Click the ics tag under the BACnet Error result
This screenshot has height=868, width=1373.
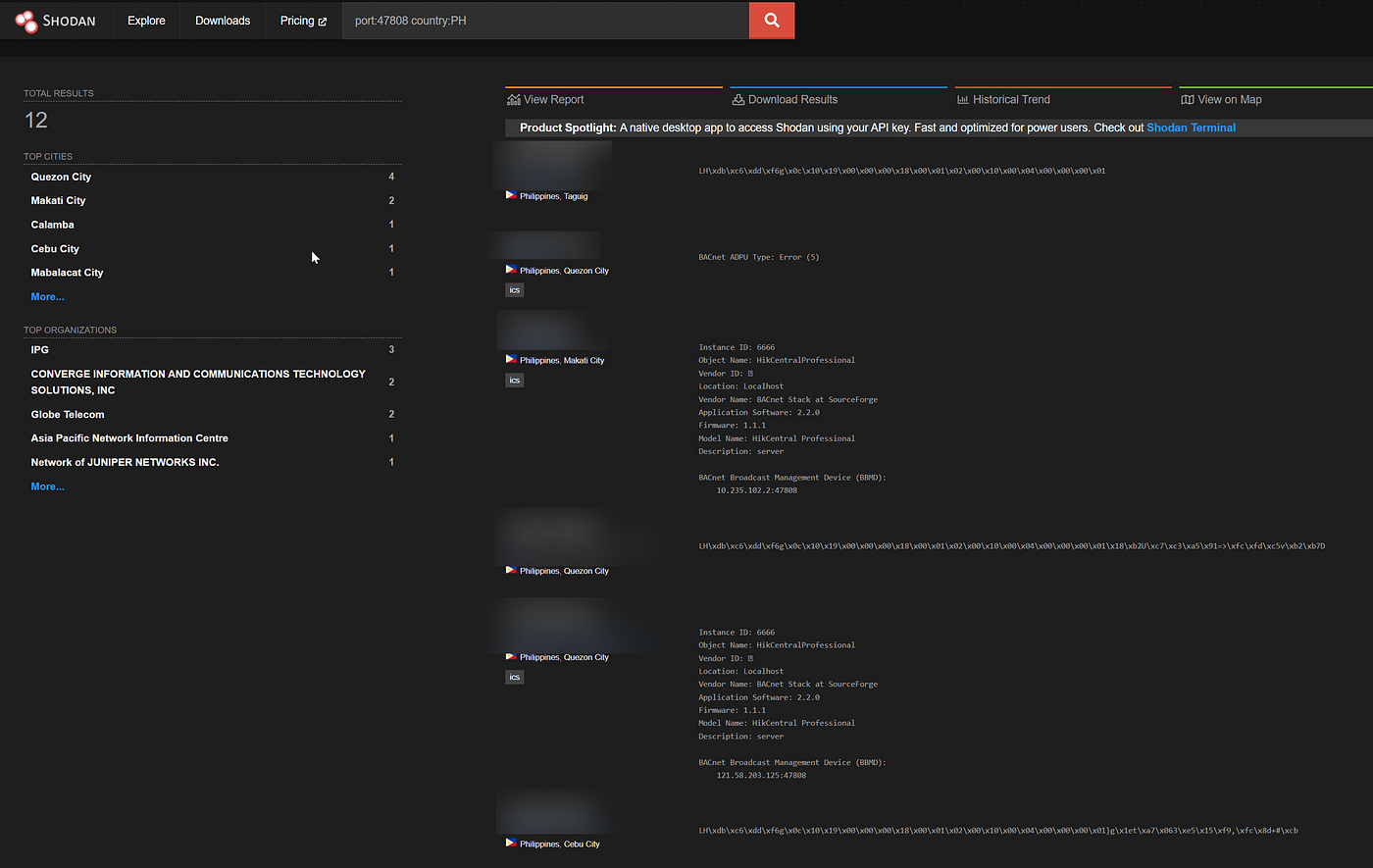coord(514,290)
